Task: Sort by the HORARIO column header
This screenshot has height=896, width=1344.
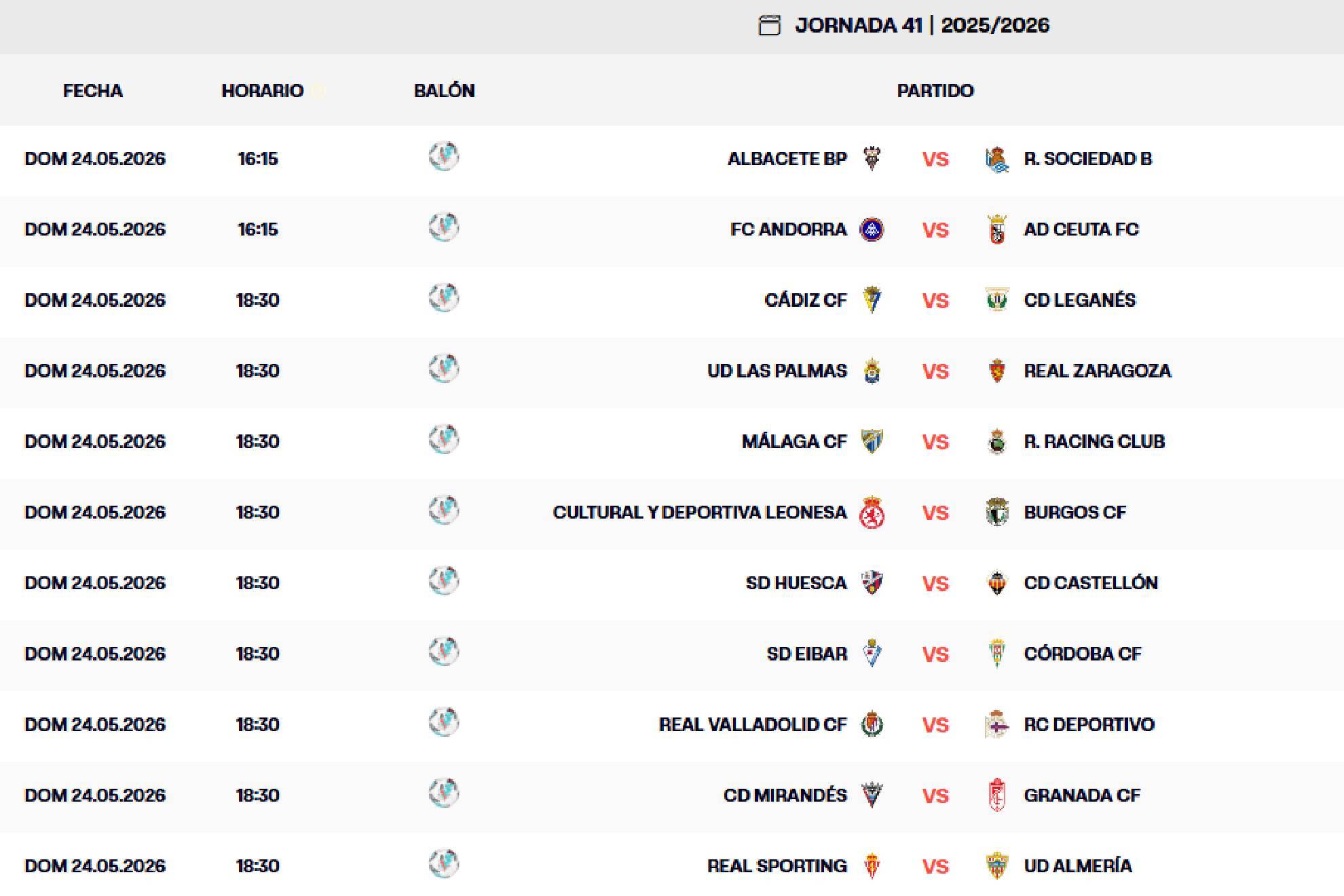Action: click(x=263, y=90)
